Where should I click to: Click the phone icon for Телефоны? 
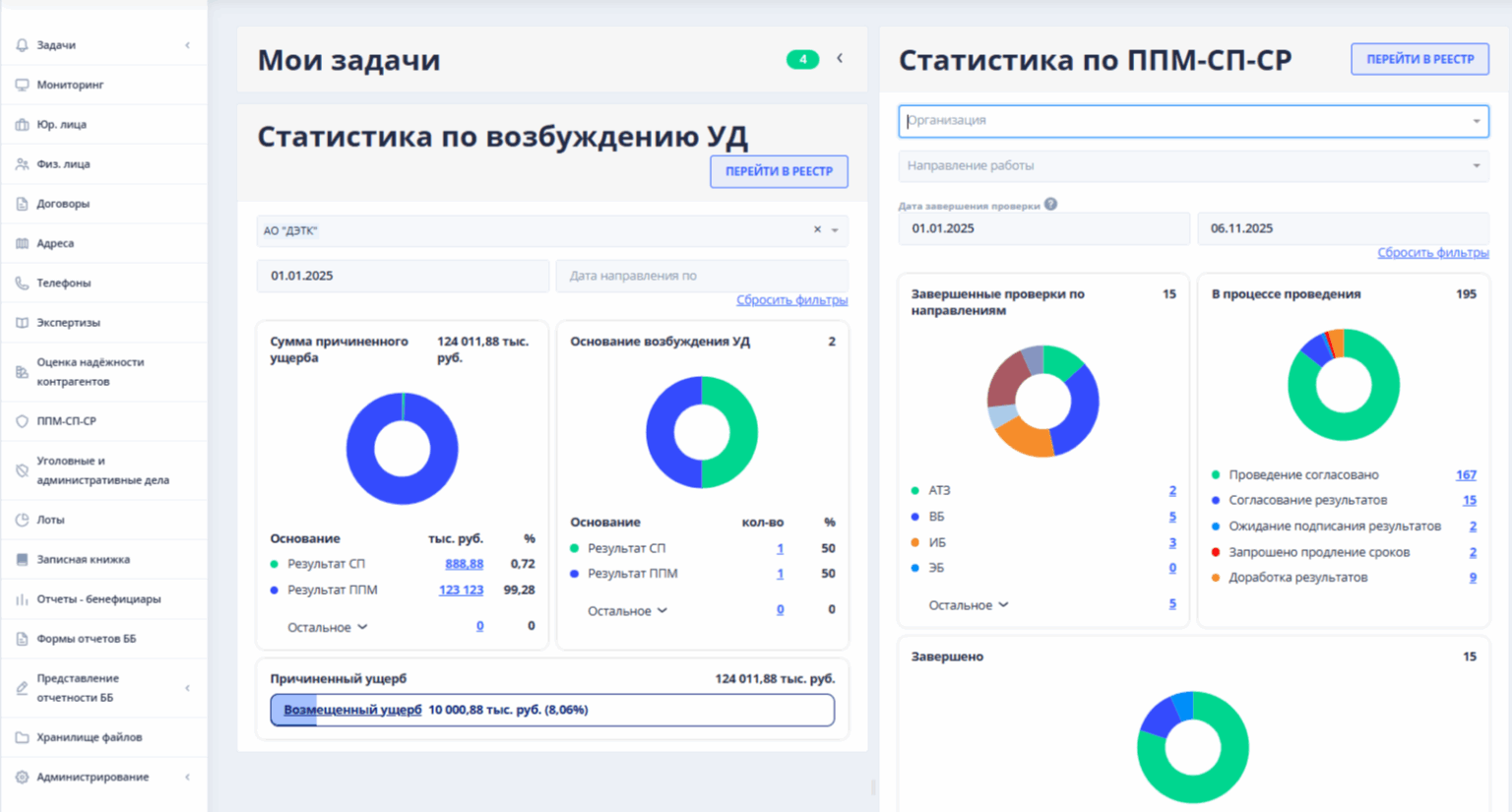tap(22, 282)
